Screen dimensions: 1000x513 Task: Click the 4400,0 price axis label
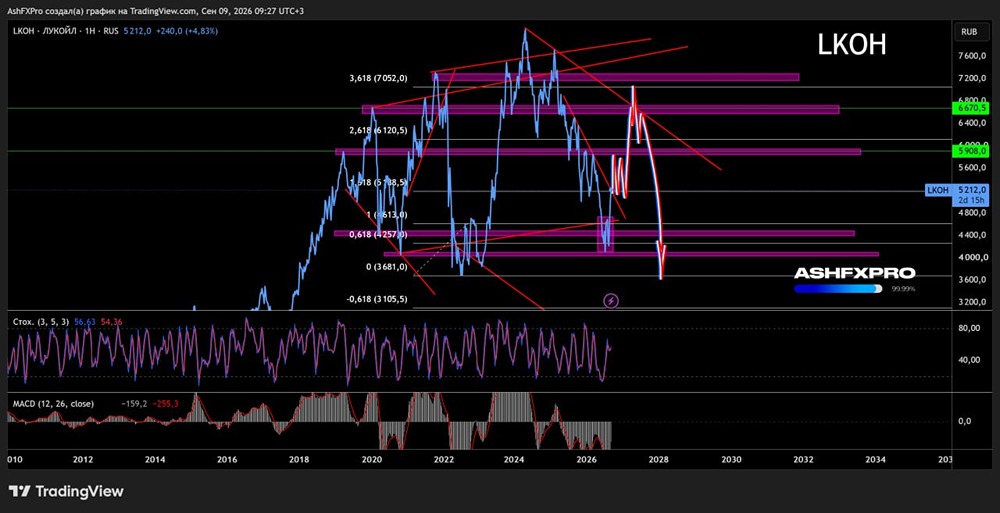(x=972, y=235)
